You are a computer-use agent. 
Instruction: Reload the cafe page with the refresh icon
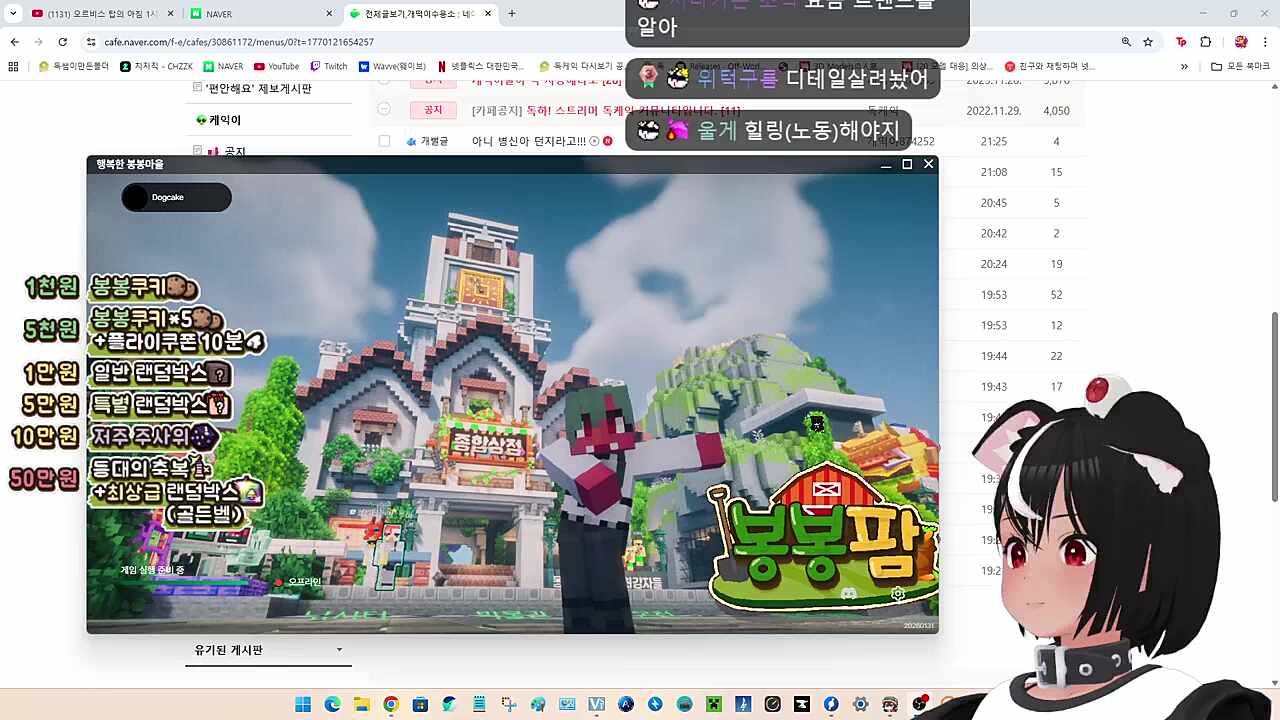[63, 41]
